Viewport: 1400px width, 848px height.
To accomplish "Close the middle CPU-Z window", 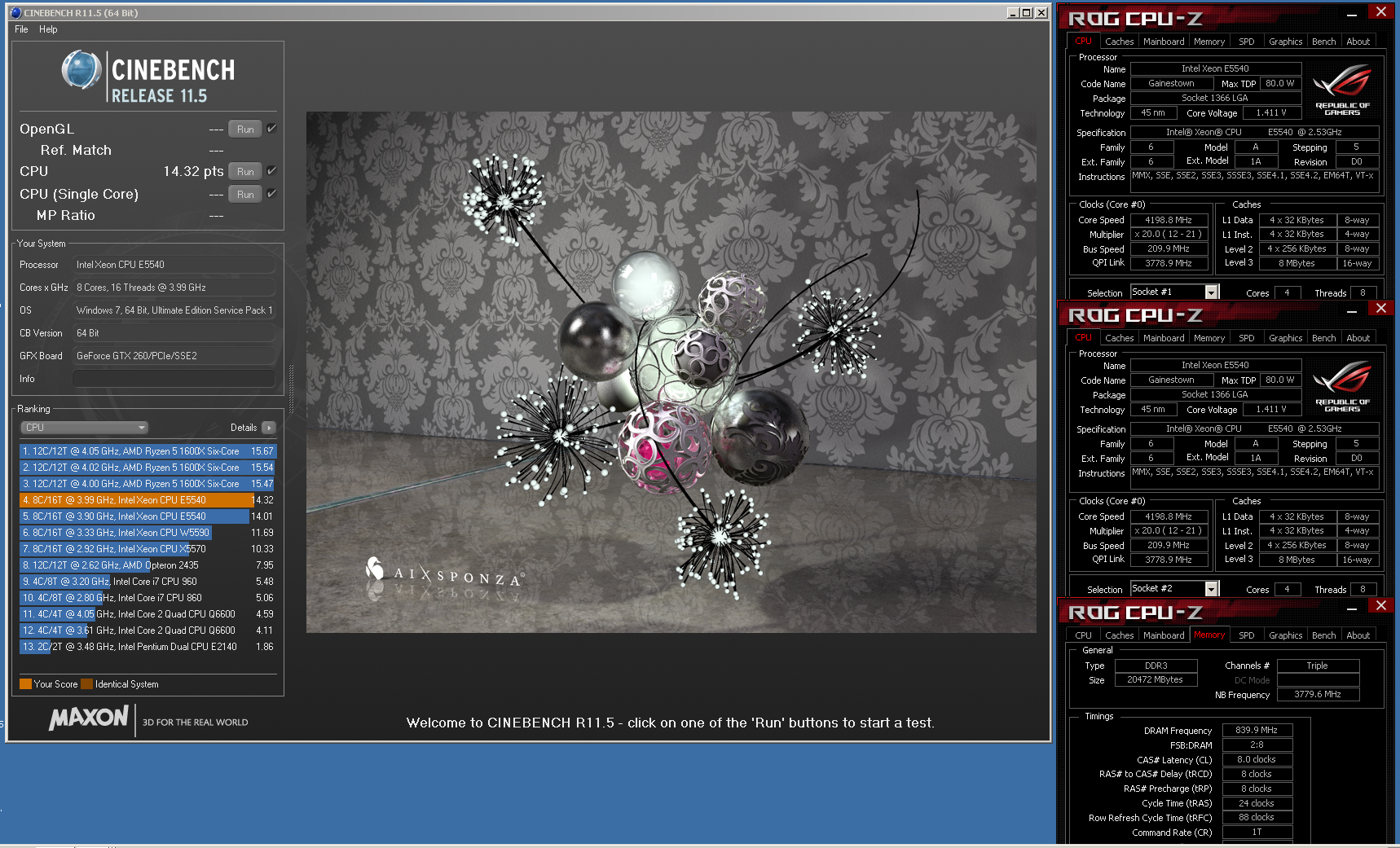I will click(x=1380, y=309).
